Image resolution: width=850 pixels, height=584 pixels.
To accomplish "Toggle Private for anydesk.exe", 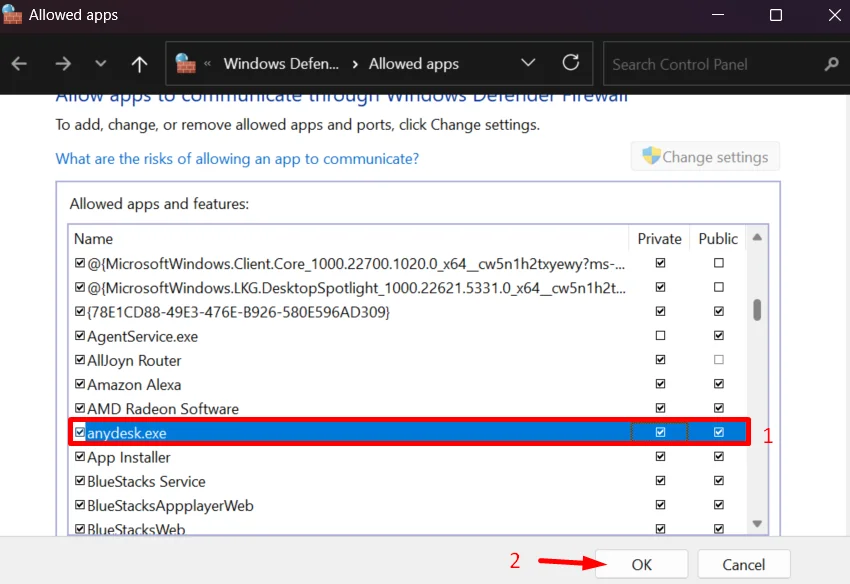I will click(660, 432).
